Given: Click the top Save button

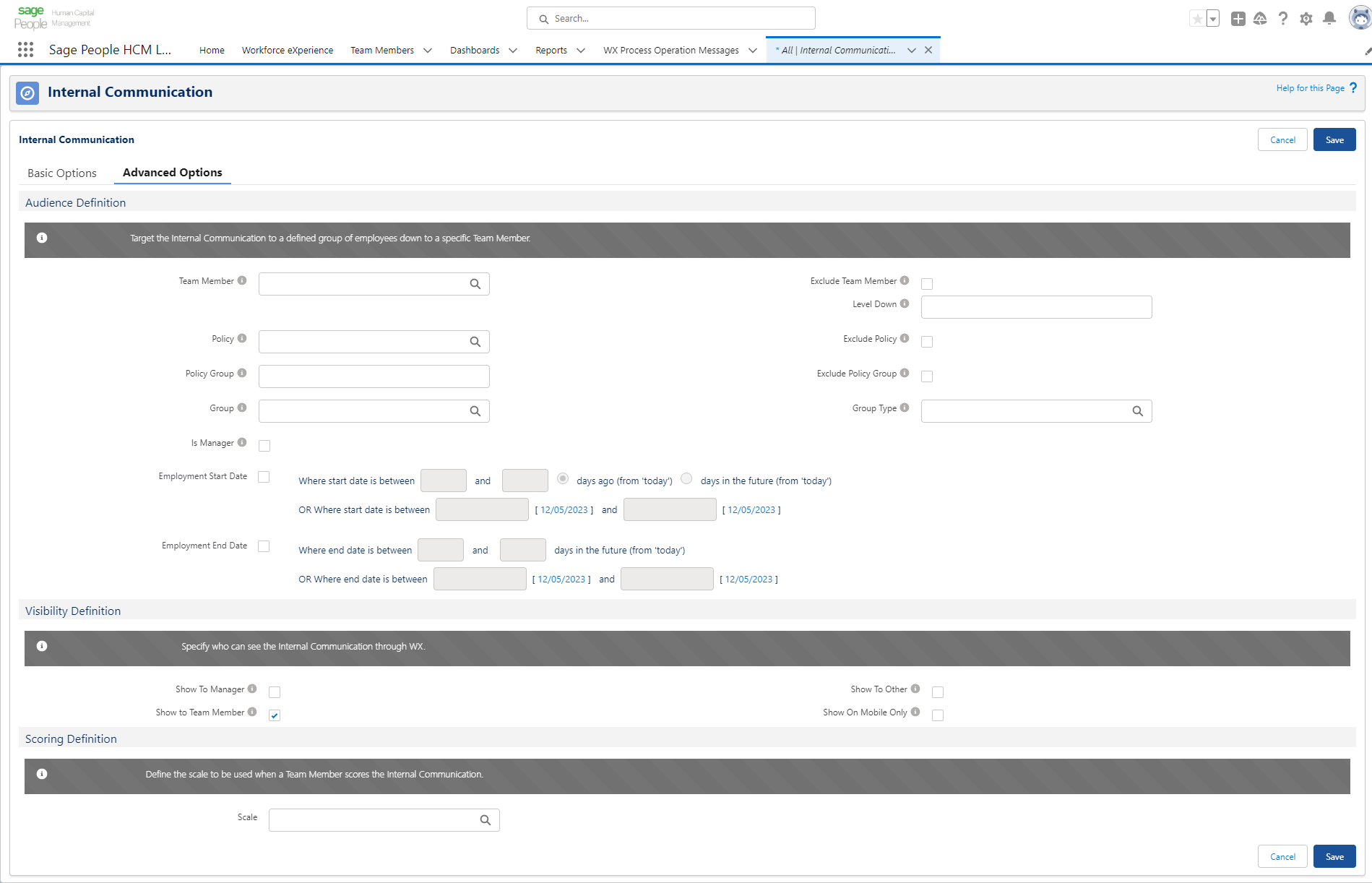Looking at the screenshot, I should (1334, 140).
